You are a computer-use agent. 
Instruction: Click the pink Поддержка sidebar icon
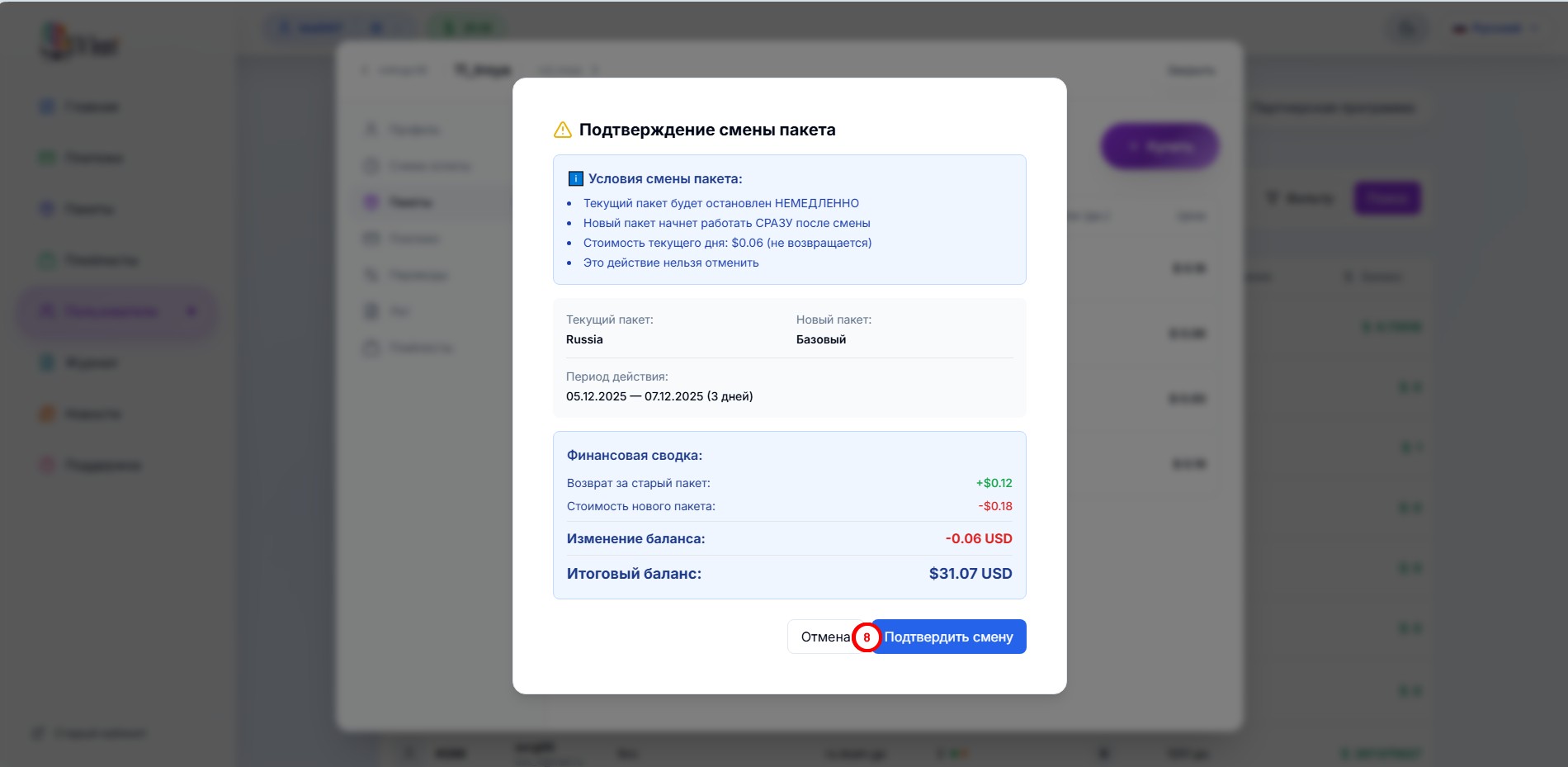coord(48,465)
